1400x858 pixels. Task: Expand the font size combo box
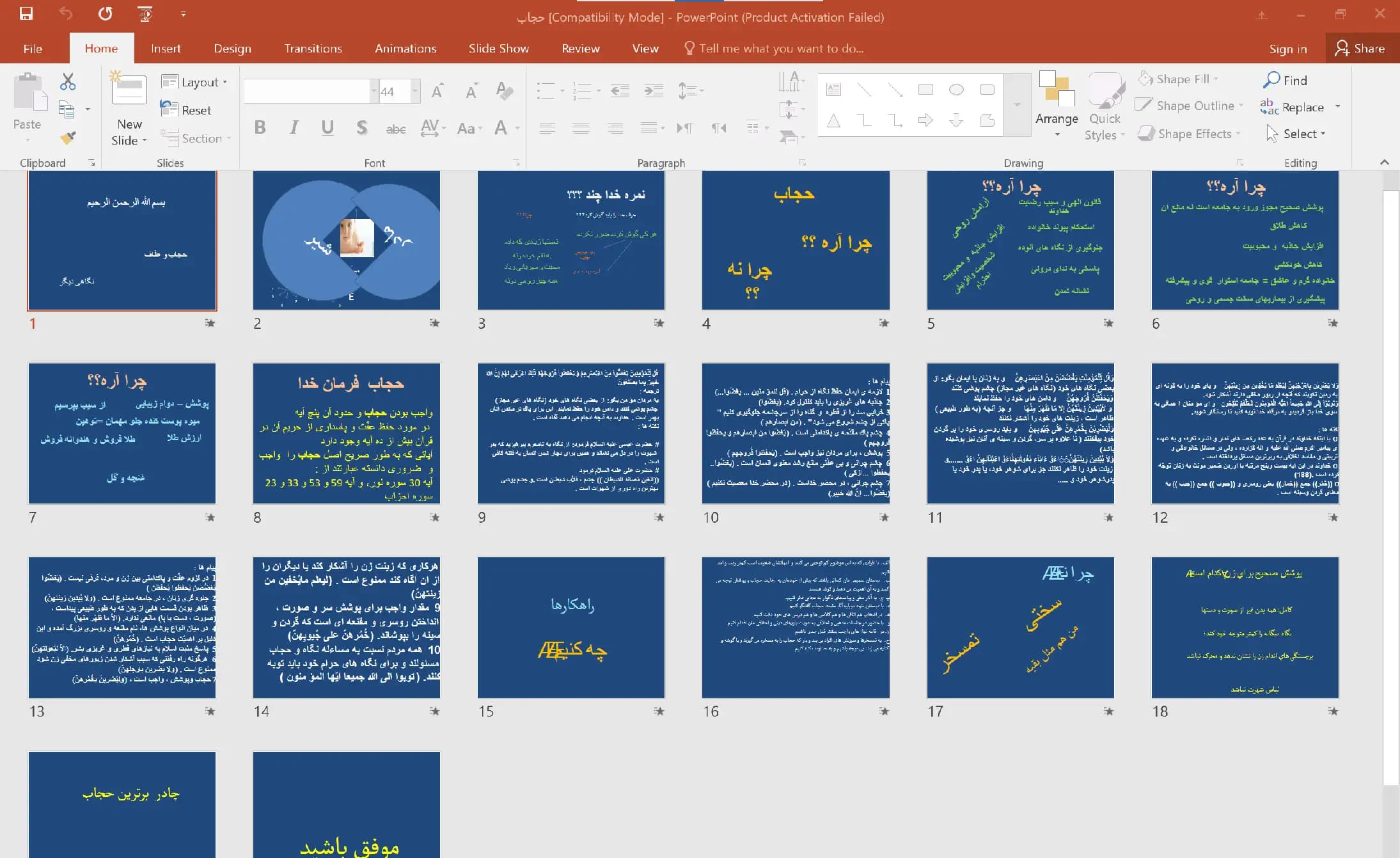point(416,91)
